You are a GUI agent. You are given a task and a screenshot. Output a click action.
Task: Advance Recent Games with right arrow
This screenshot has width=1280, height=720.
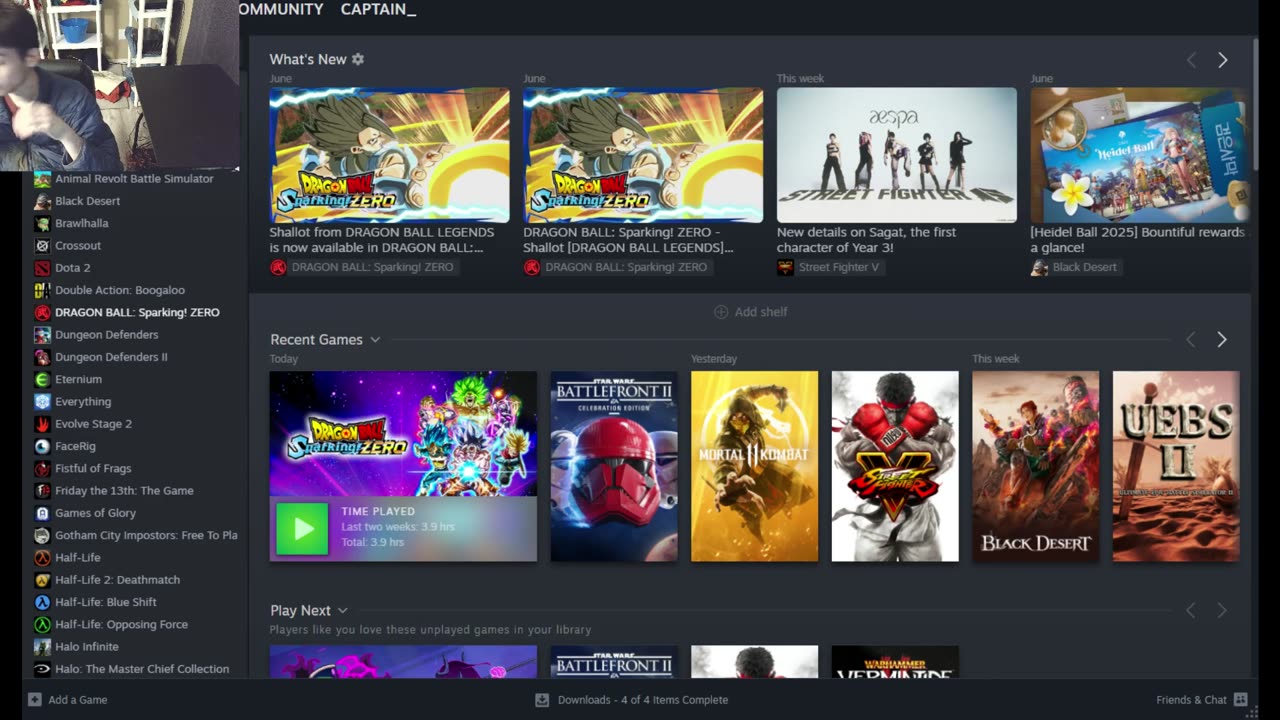(1221, 340)
